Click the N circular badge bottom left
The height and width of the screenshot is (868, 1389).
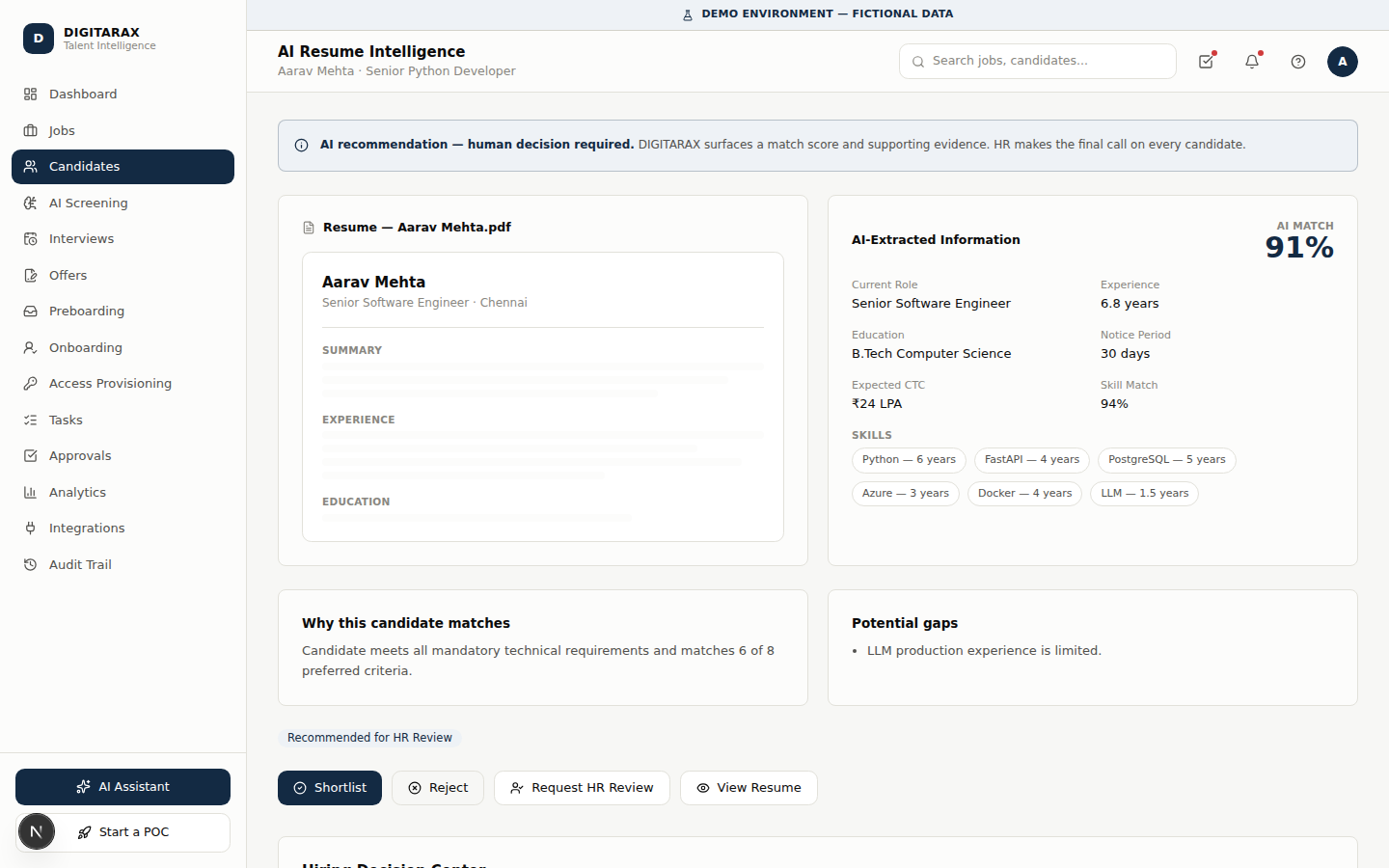(x=37, y=831)
